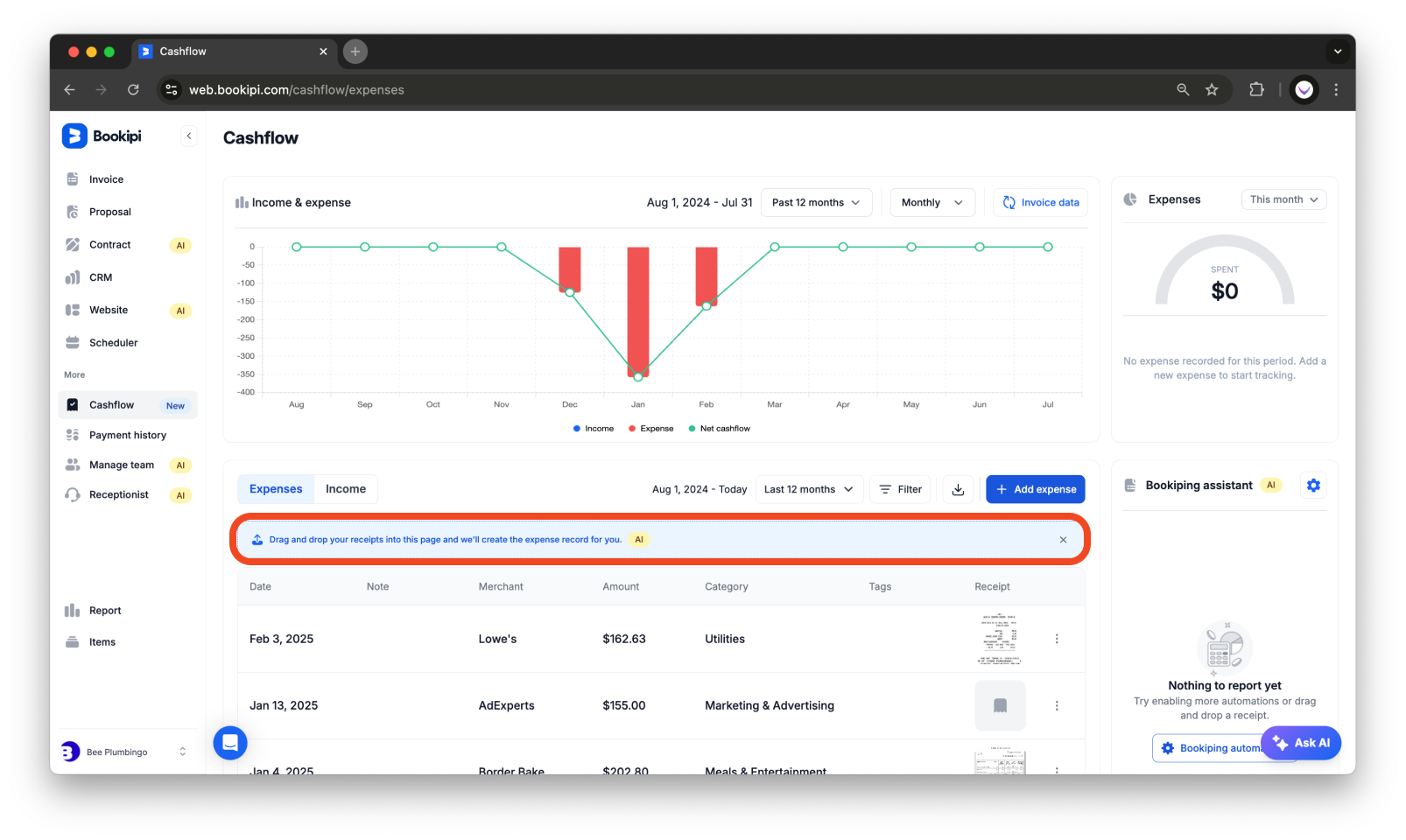This screenshot has width=1406, height=840.
Task: Select the Proposal icon in the sidebar
Action: pos(74,211)
